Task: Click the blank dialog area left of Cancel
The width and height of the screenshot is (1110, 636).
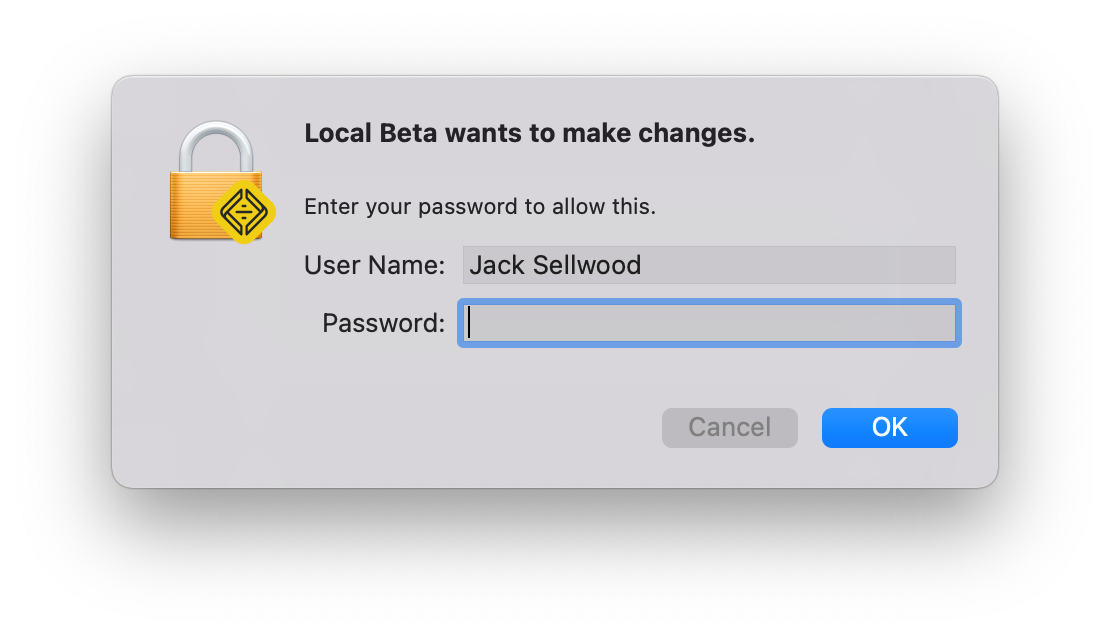Action: pos(425,427)
